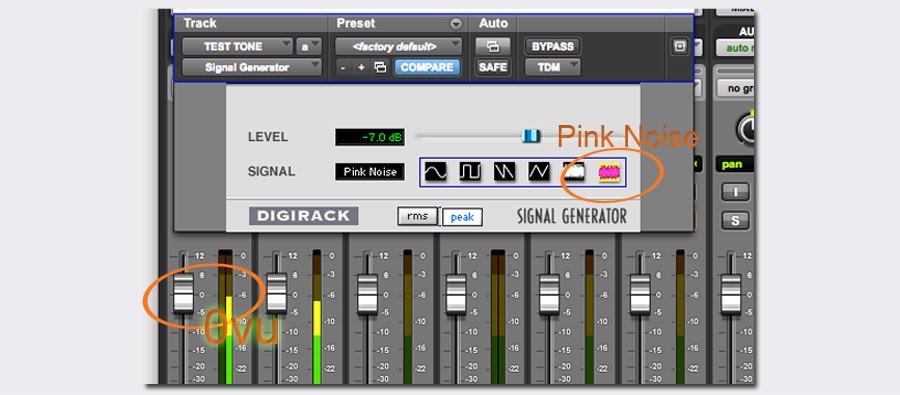Click the 'auto r' automation mode button

pyautogui.click(x=735, y=48)
